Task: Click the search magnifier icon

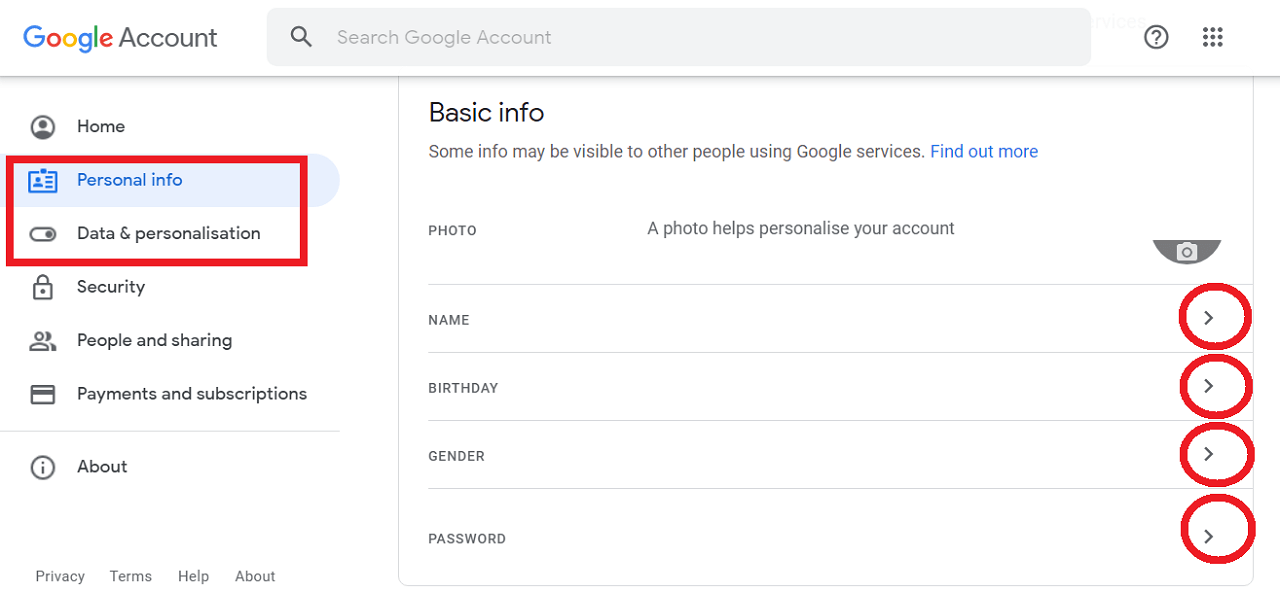Action: tap(301, 37)
